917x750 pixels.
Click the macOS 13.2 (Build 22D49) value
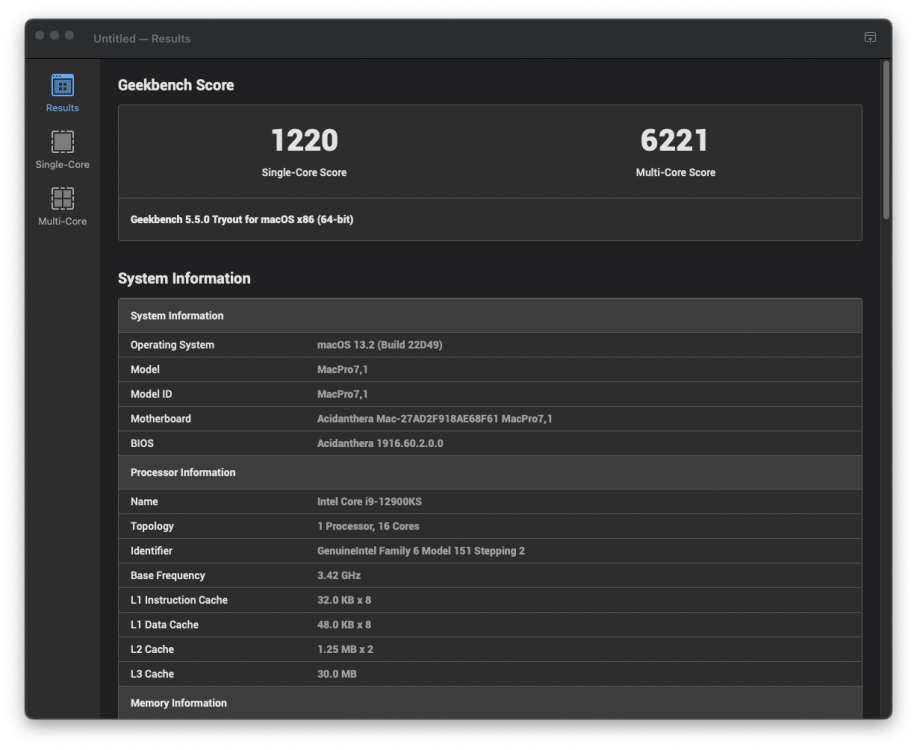380,345
